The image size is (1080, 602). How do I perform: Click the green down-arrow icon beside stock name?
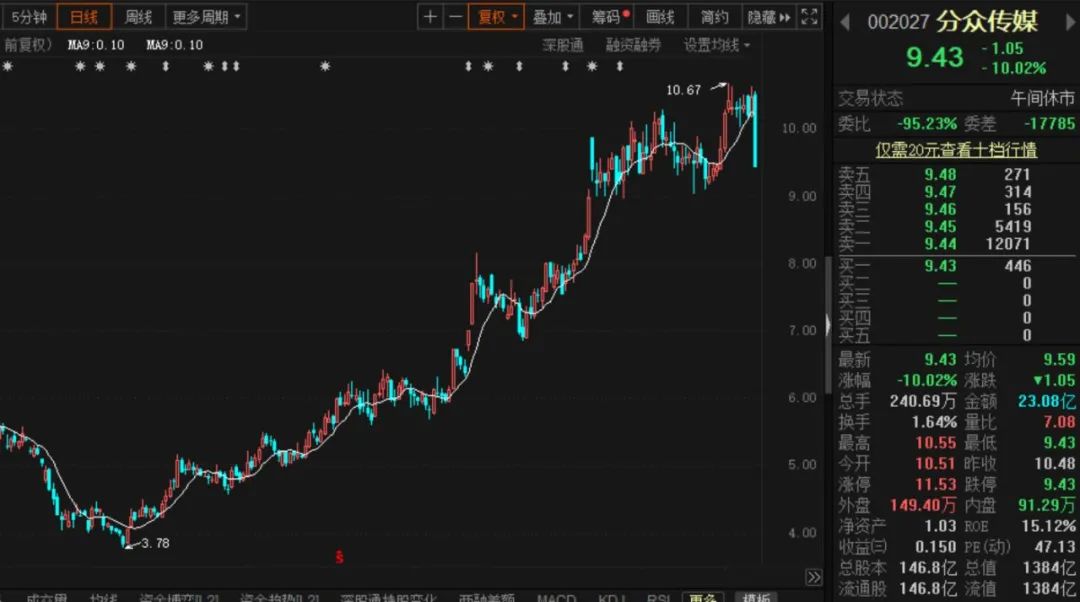click(847, 22)
